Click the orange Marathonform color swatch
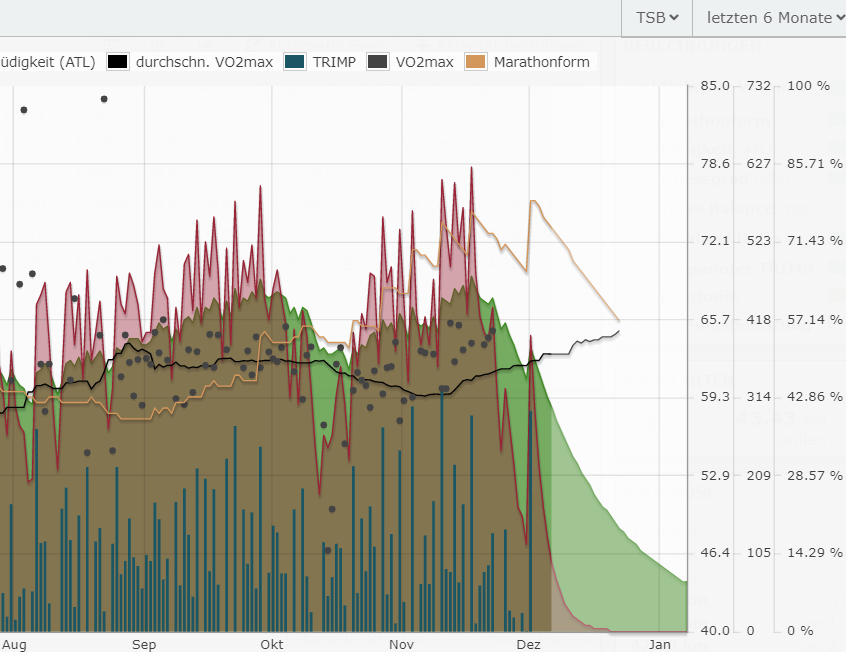 476,62
